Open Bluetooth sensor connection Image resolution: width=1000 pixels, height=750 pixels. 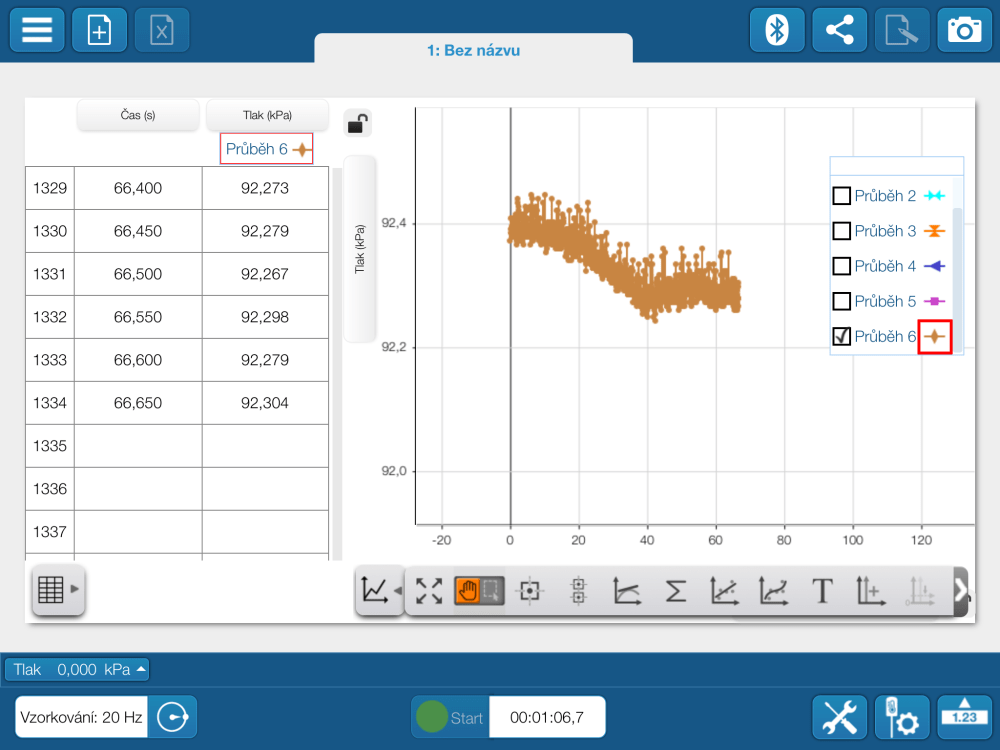[777, 30]
